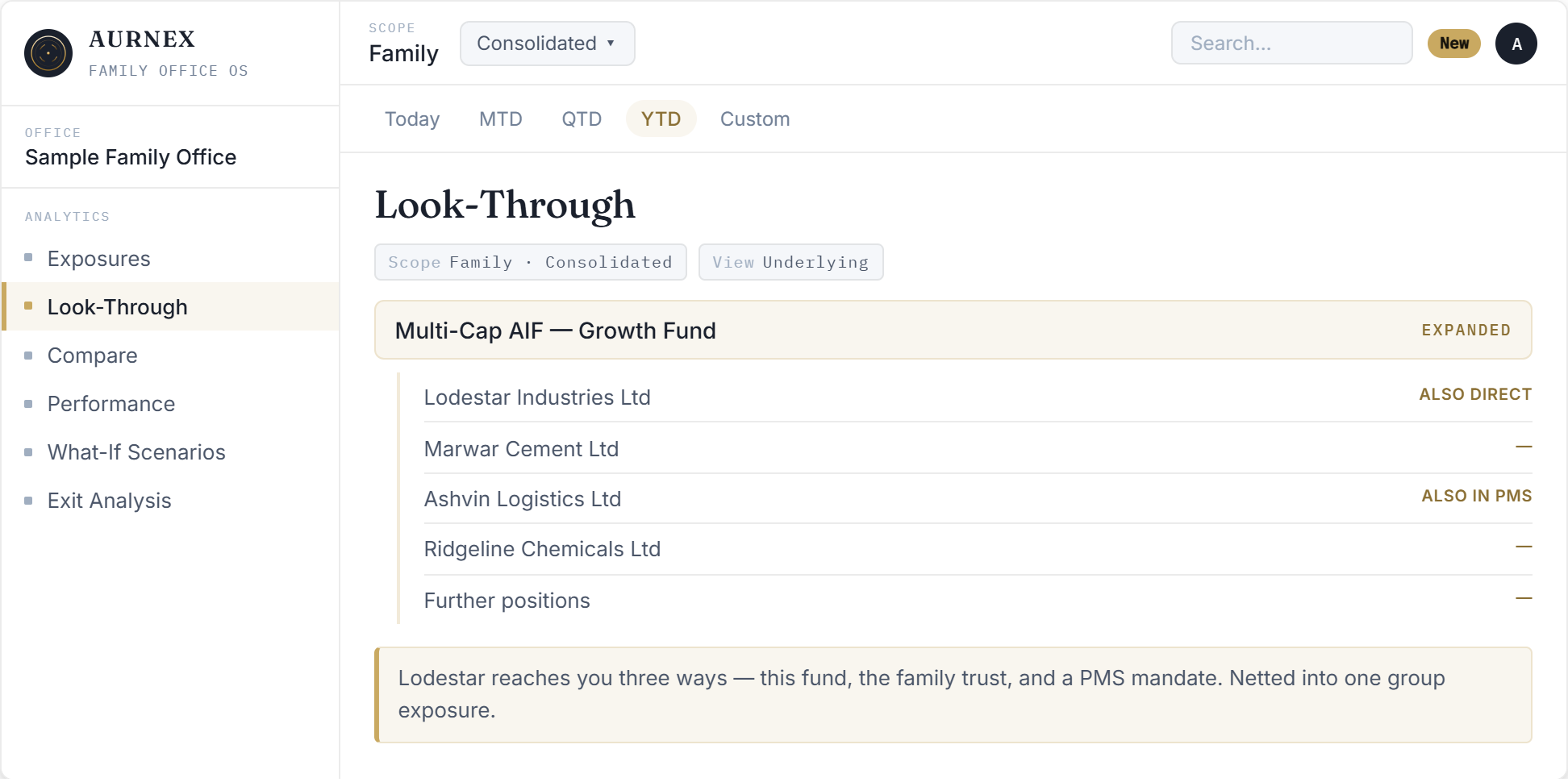Screen dimensions: 1568x782
Task: Click the View Underlying chip
Action: (790, 262)
